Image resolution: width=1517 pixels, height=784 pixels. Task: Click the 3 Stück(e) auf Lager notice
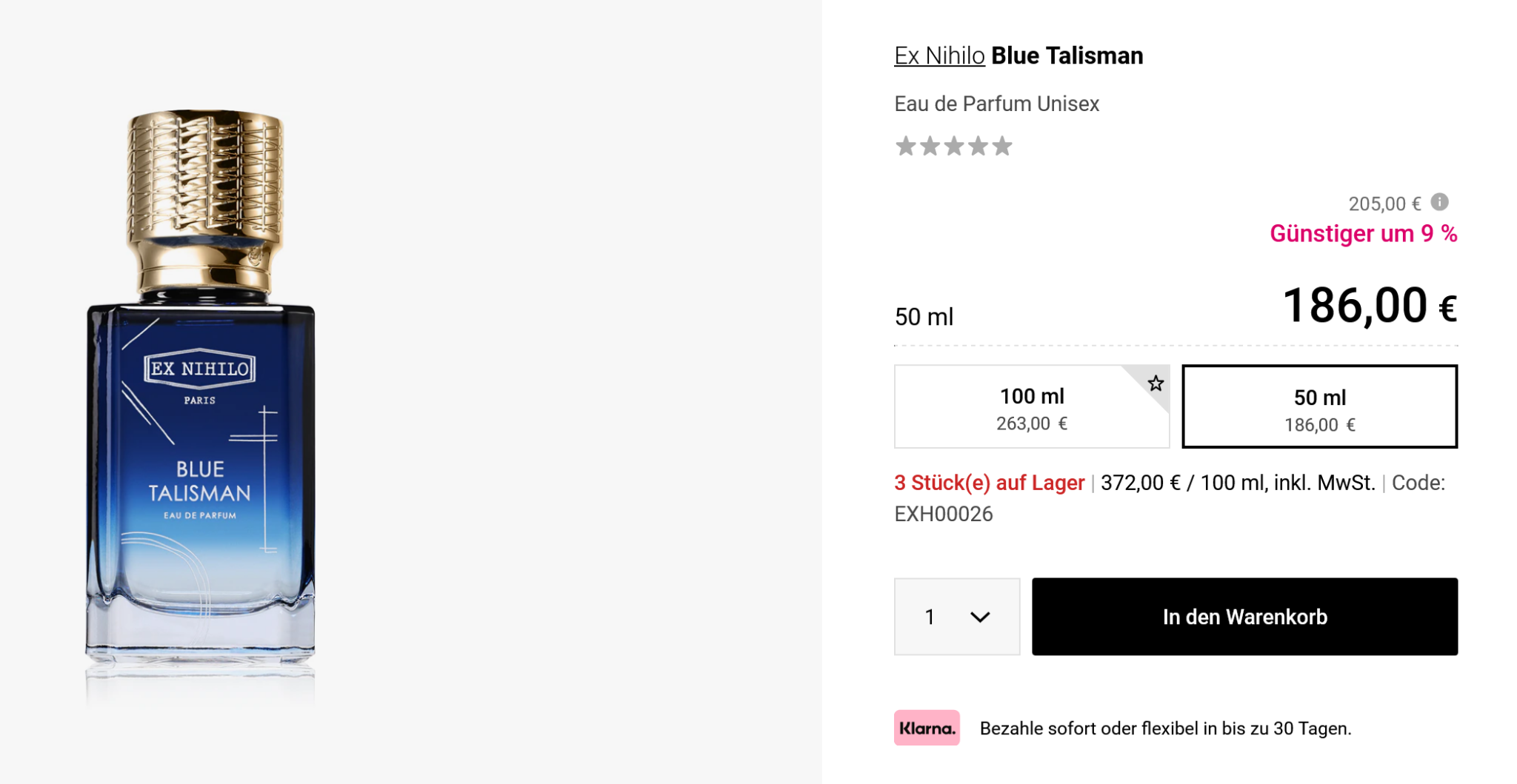[x=989, y=483]
